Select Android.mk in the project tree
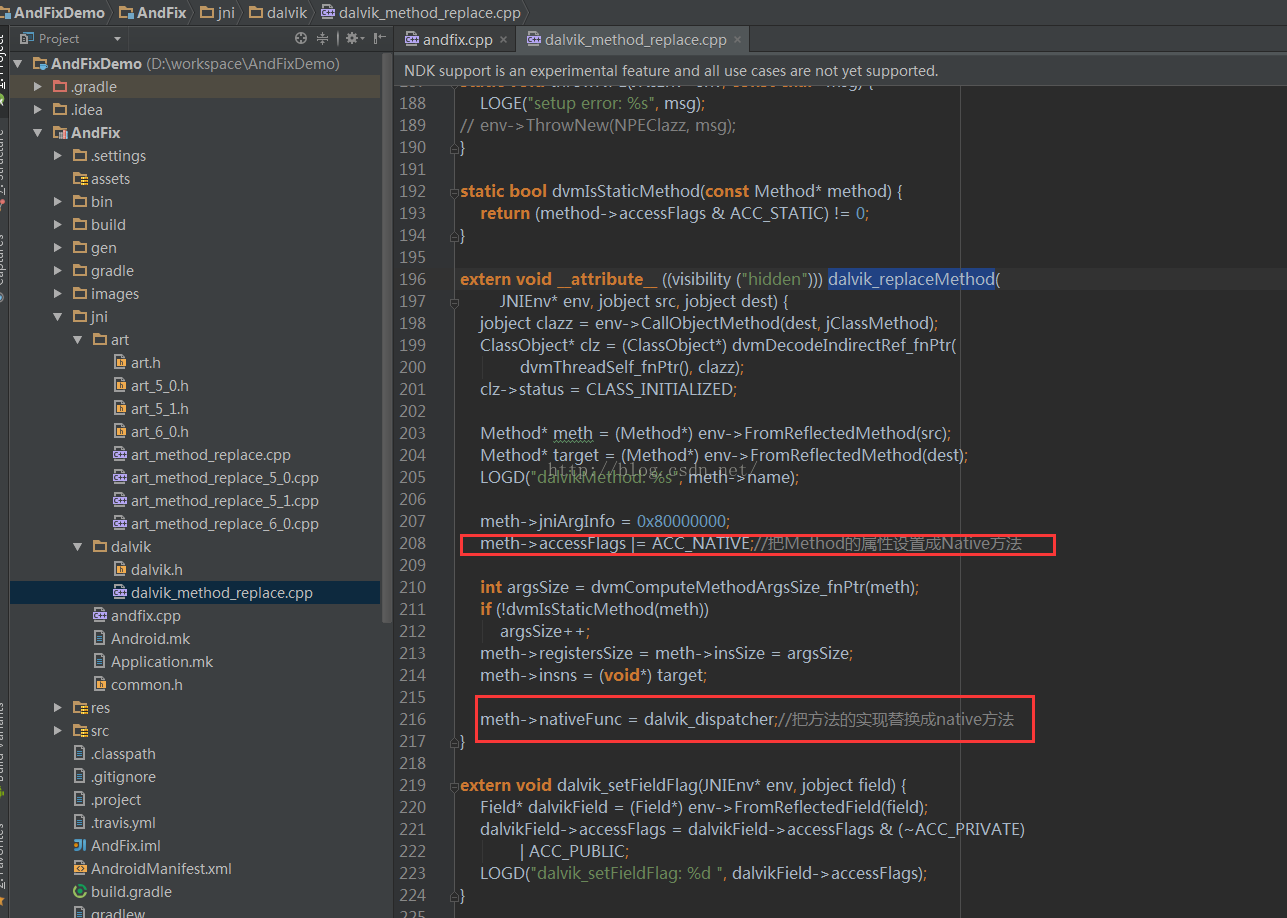 [x=150, y=639]
